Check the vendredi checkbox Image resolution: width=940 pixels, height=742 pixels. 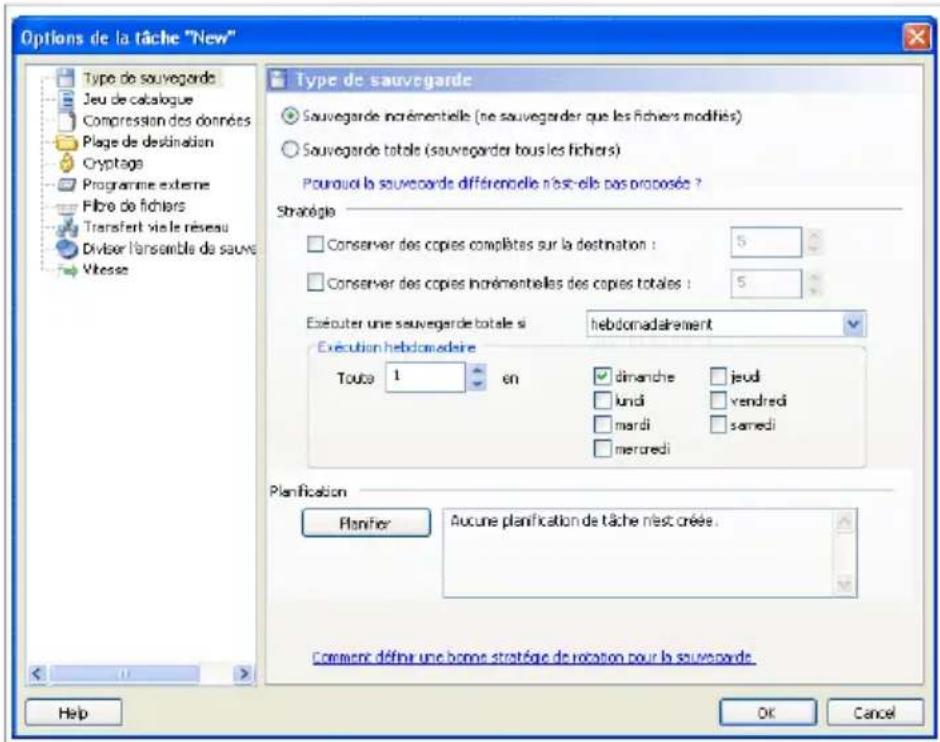point(718,400)
